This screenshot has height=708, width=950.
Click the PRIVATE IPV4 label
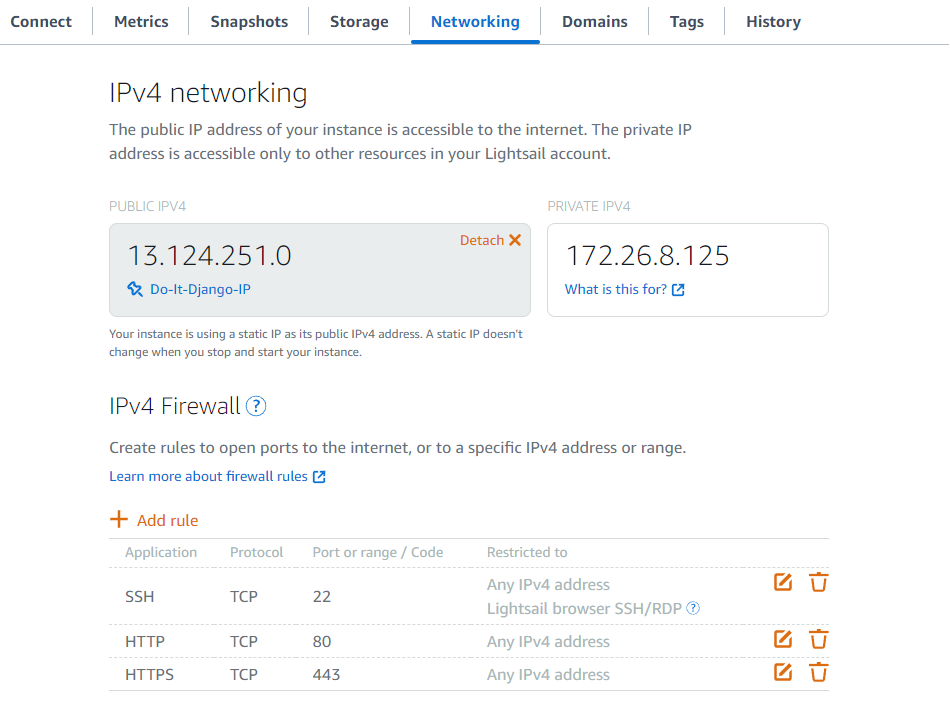[x=589, y=207]
